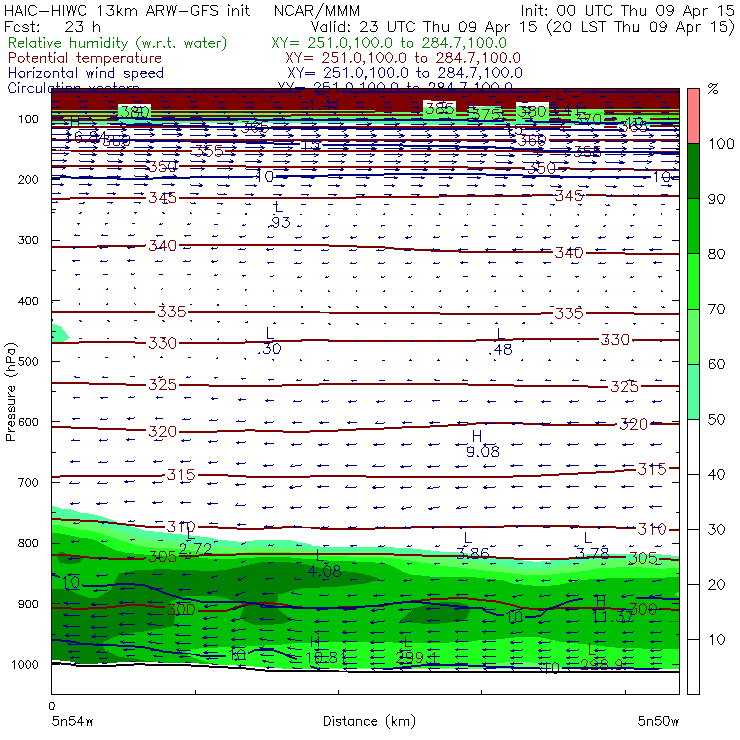Click the green 'XY= 251.0,100.0 to 284.7,100.0' text

coord(389,43)
